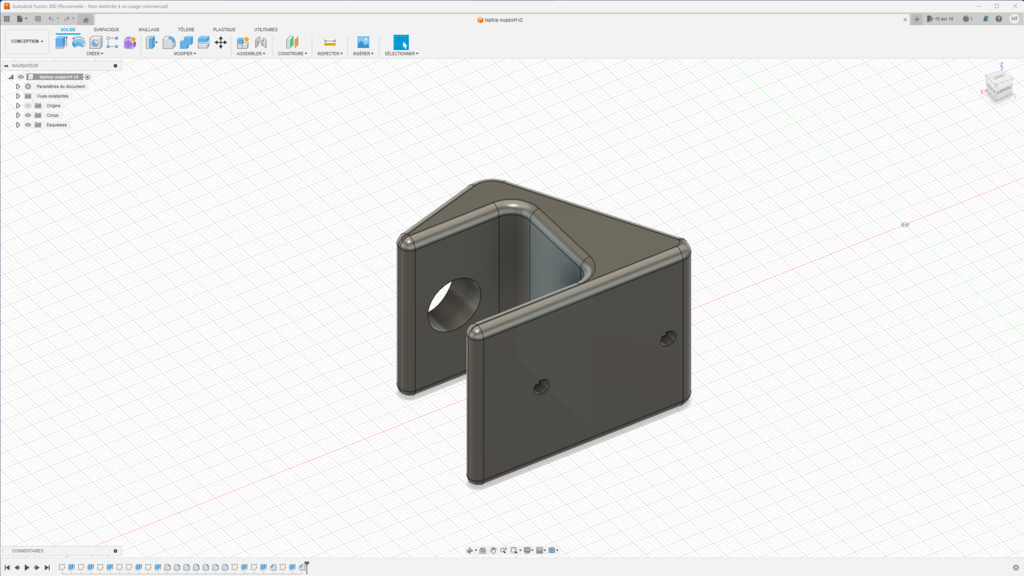This screenshot has height=576, width=1024.
Task: Select the Measure tool in Inspecter
Action: tap(330, 42)
